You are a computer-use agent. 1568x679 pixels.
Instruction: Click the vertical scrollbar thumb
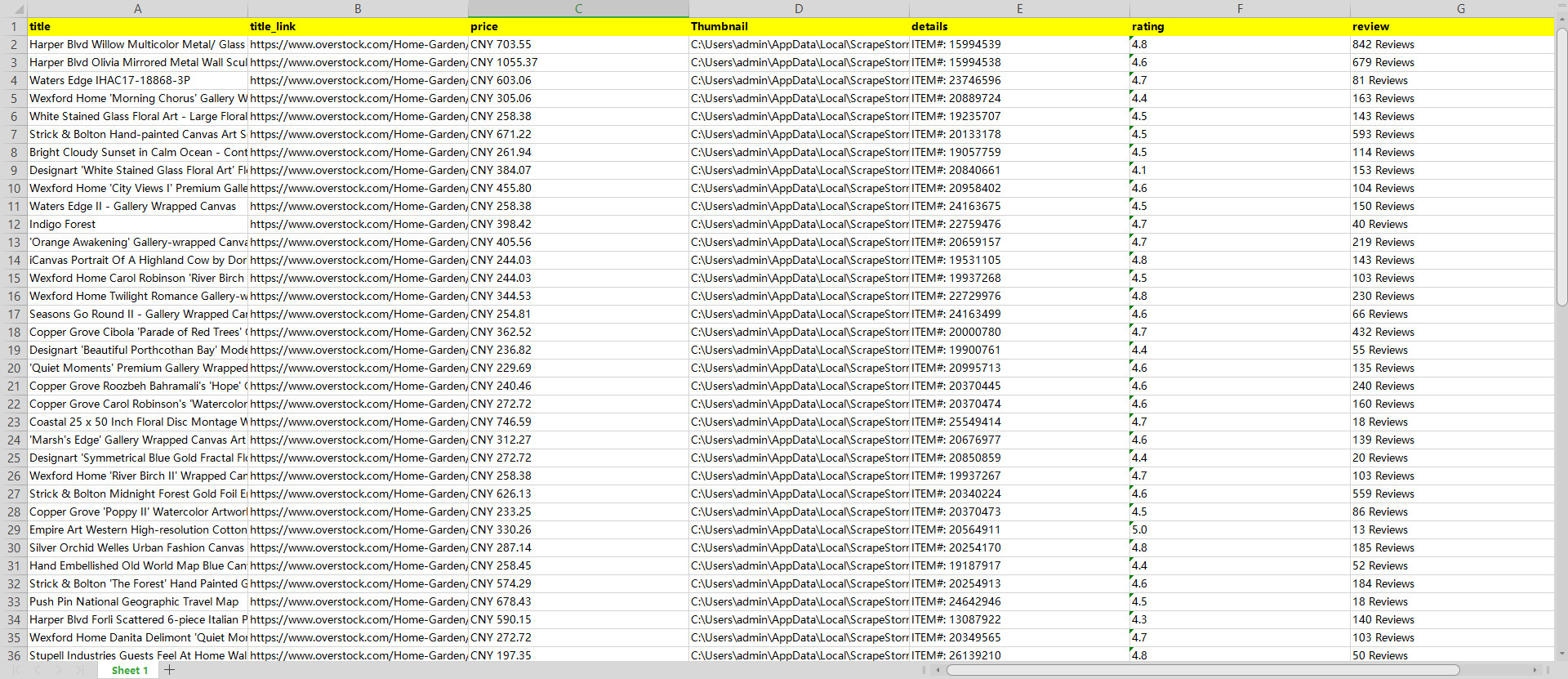coord(1561,167)
